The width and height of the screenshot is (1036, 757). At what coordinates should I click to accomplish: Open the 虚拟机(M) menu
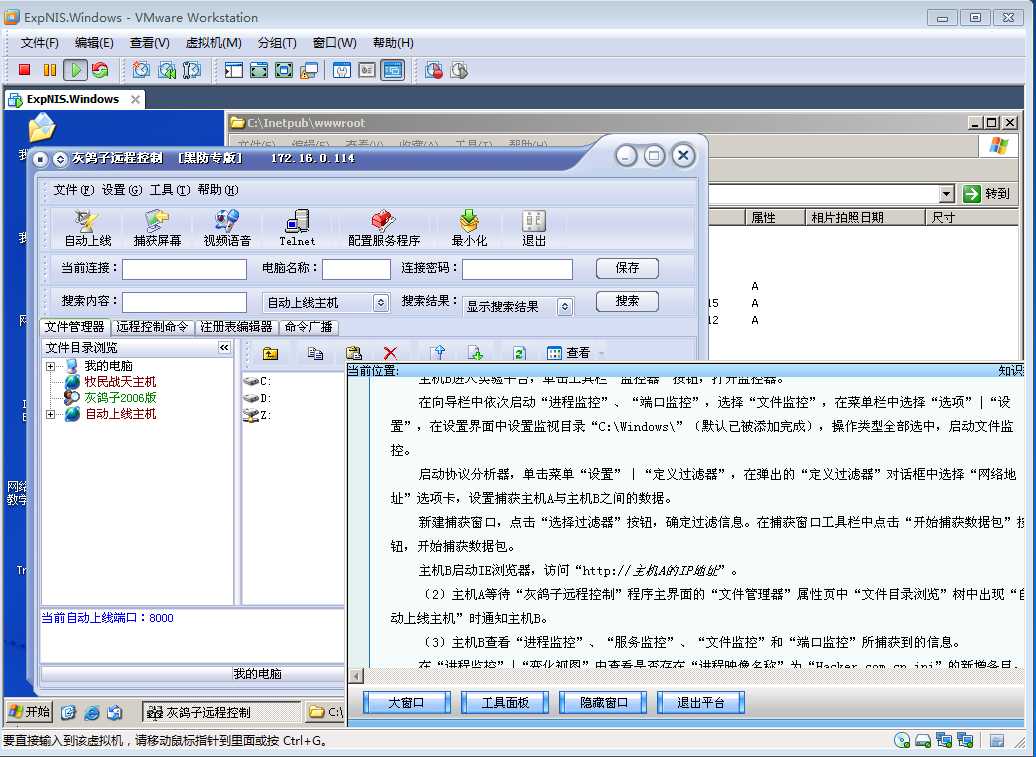tap(213, 43)
